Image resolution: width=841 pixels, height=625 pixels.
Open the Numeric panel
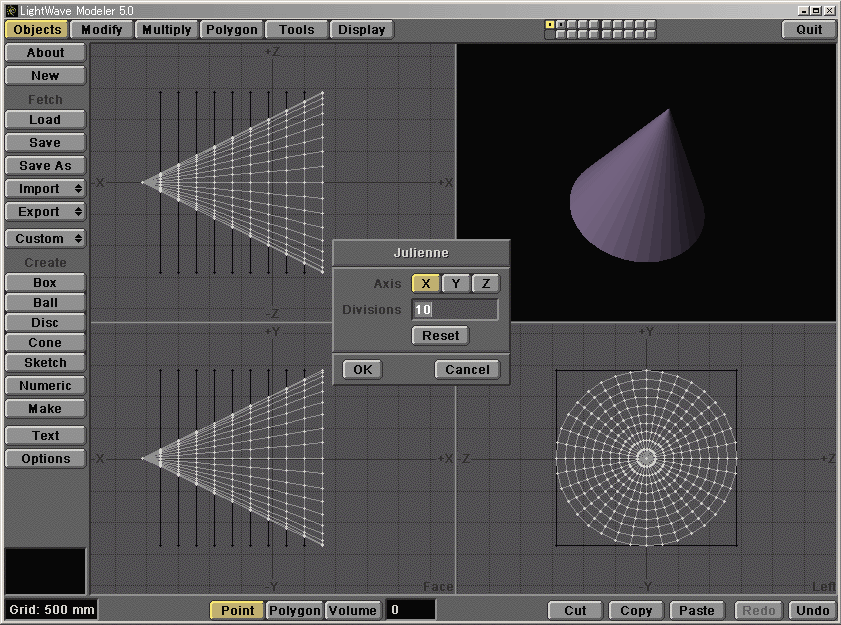pos(44,385)
